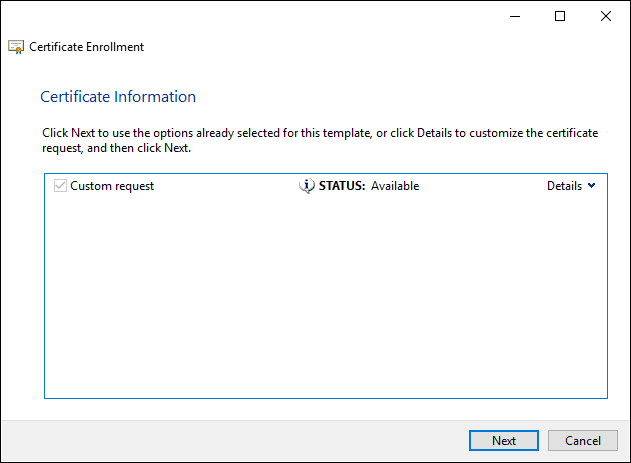Click the Certificate Enrollment title text
This screenshot has height=463, width=631.
point(87,47)
